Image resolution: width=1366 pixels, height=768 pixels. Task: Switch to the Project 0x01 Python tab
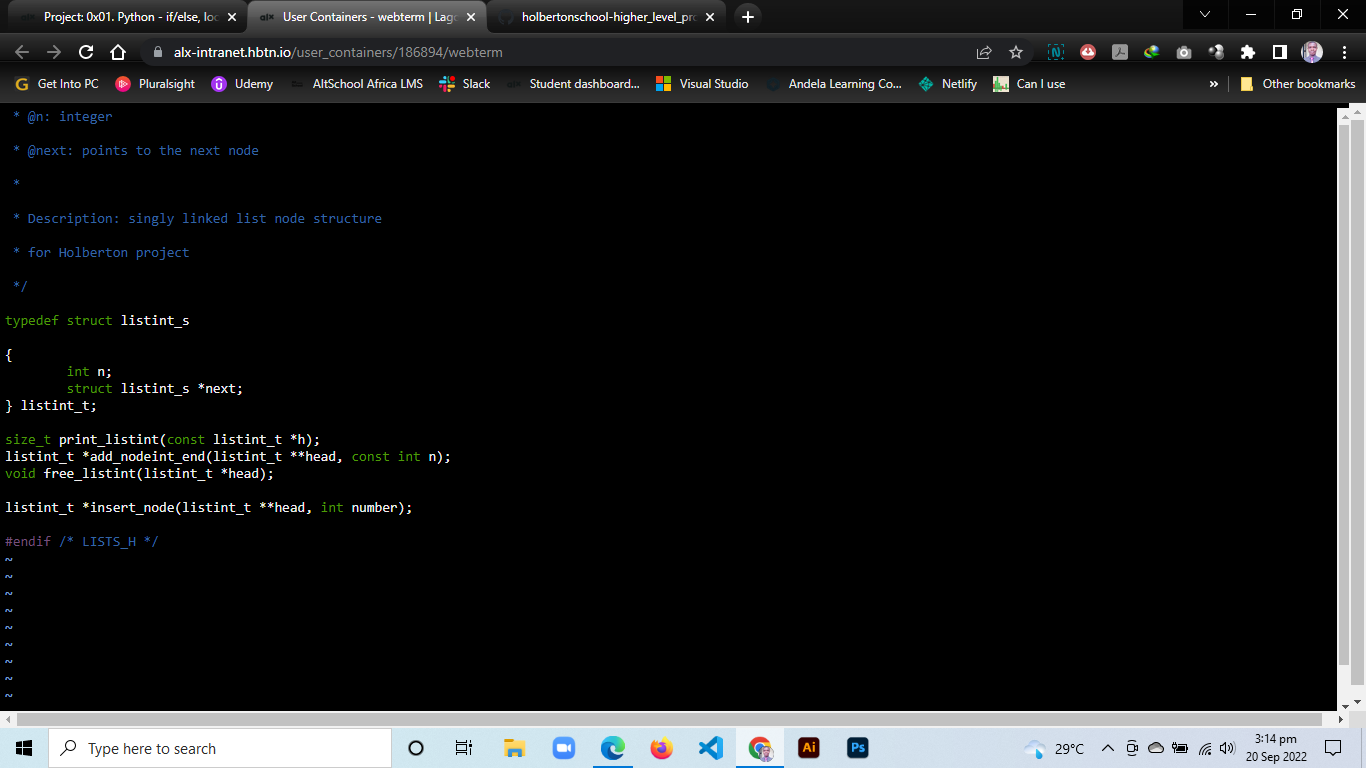130,17
